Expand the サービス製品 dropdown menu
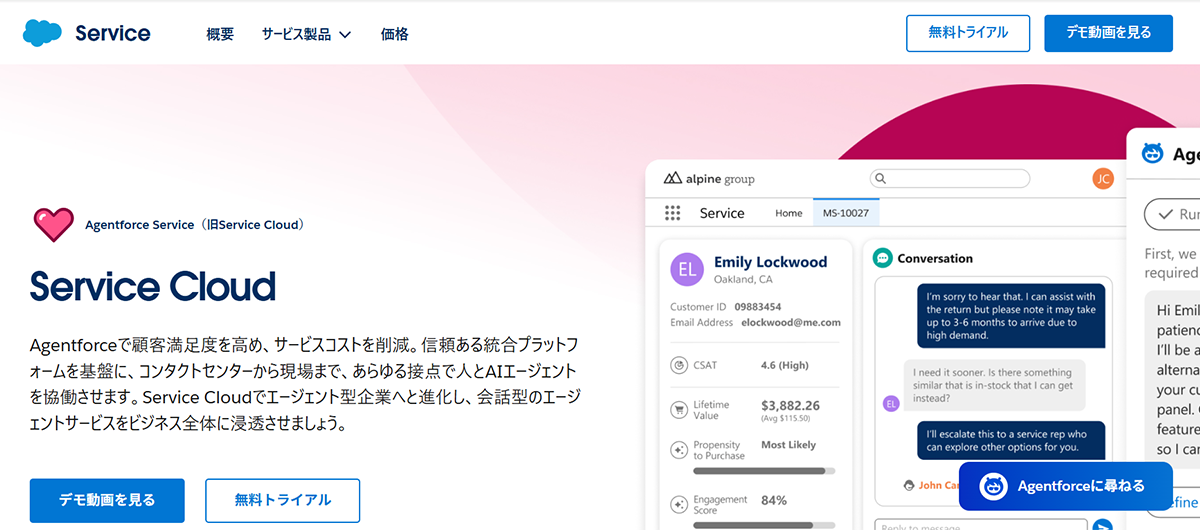Viewport: 1200px width, 530px height. click(x=306, y=34)
